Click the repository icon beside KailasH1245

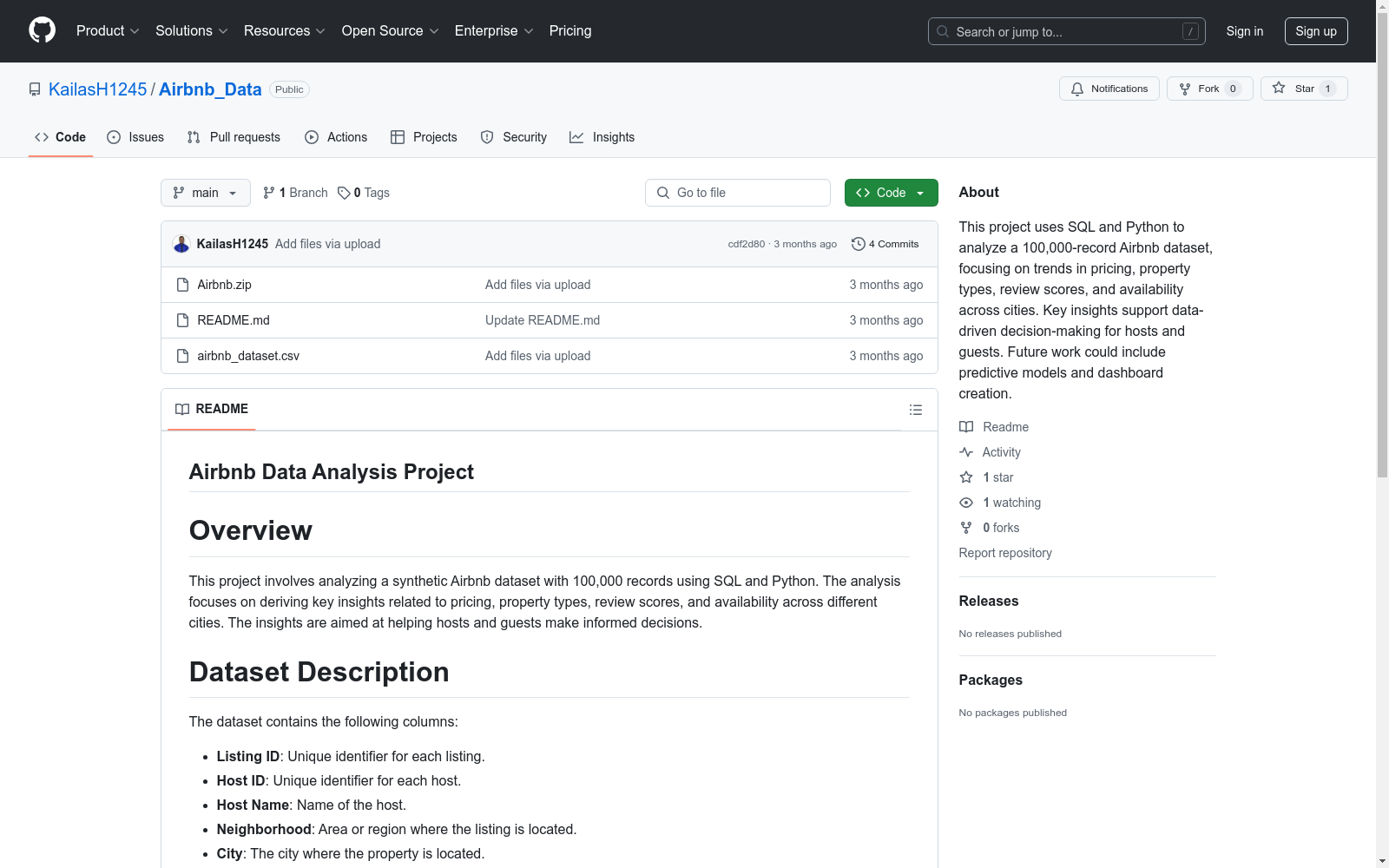35,89
